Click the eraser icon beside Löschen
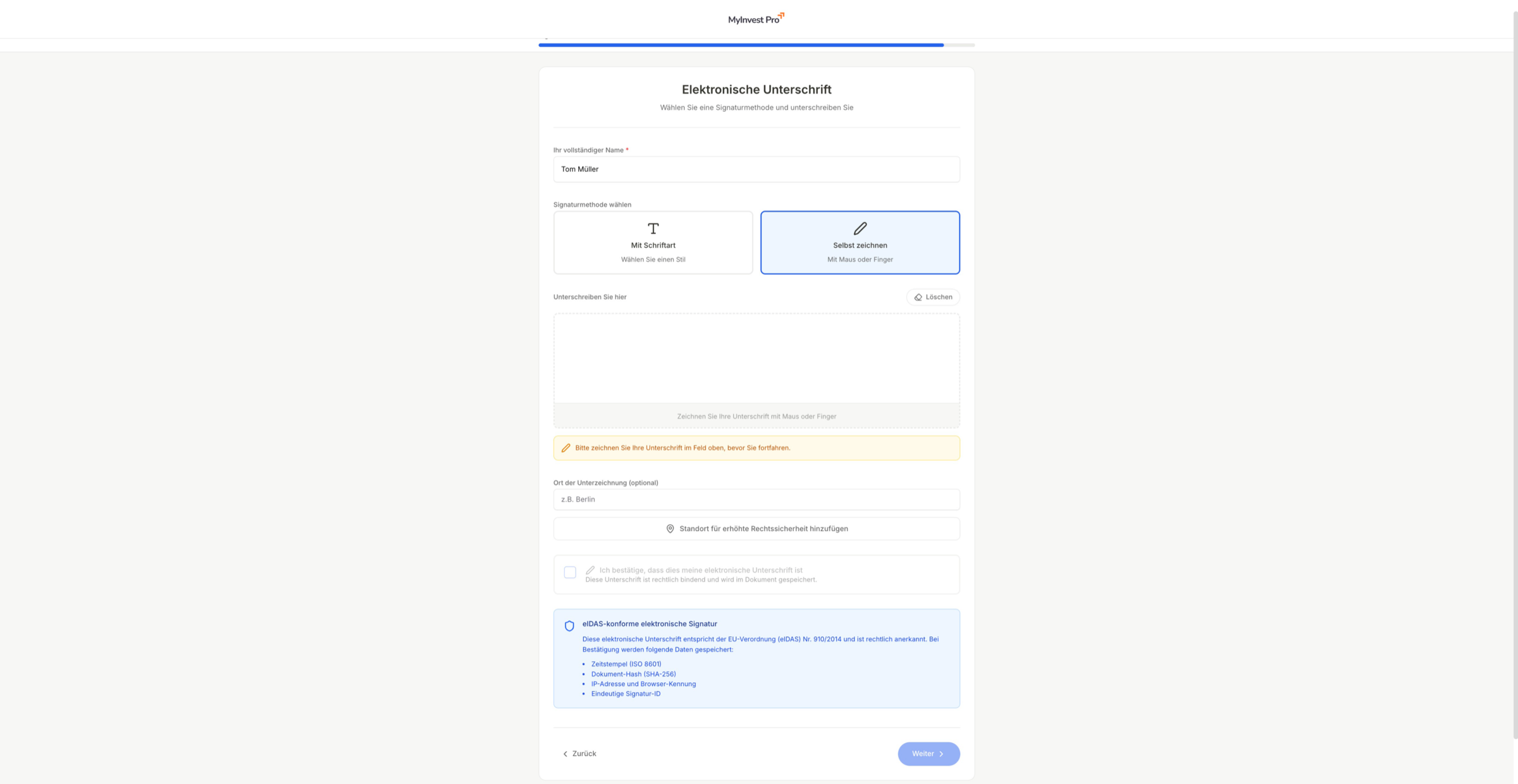 (918, 297)
